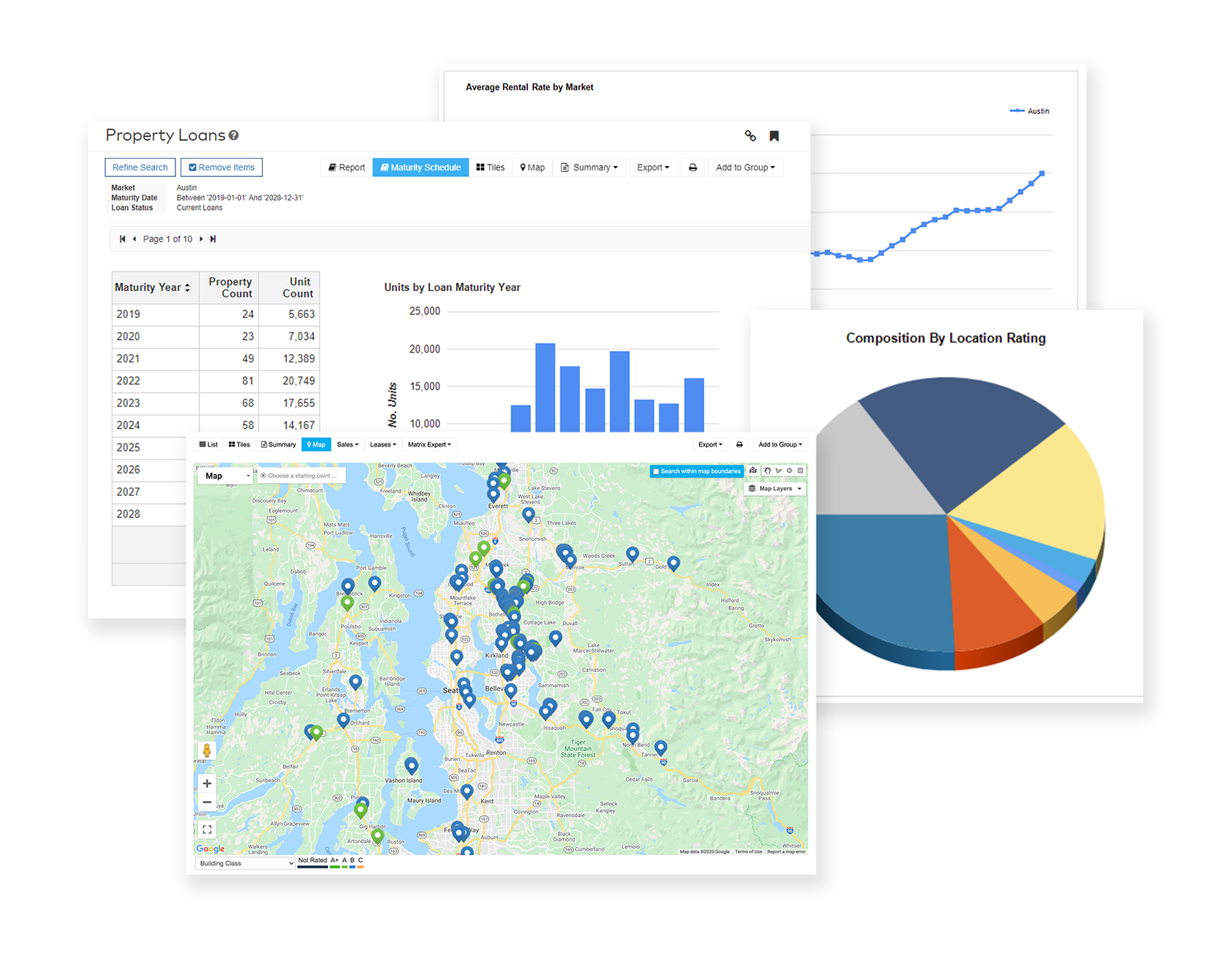Select the A+ color swatch in map legend
The height and width of the screenshot is (957, 1232).
coord(335,867)
